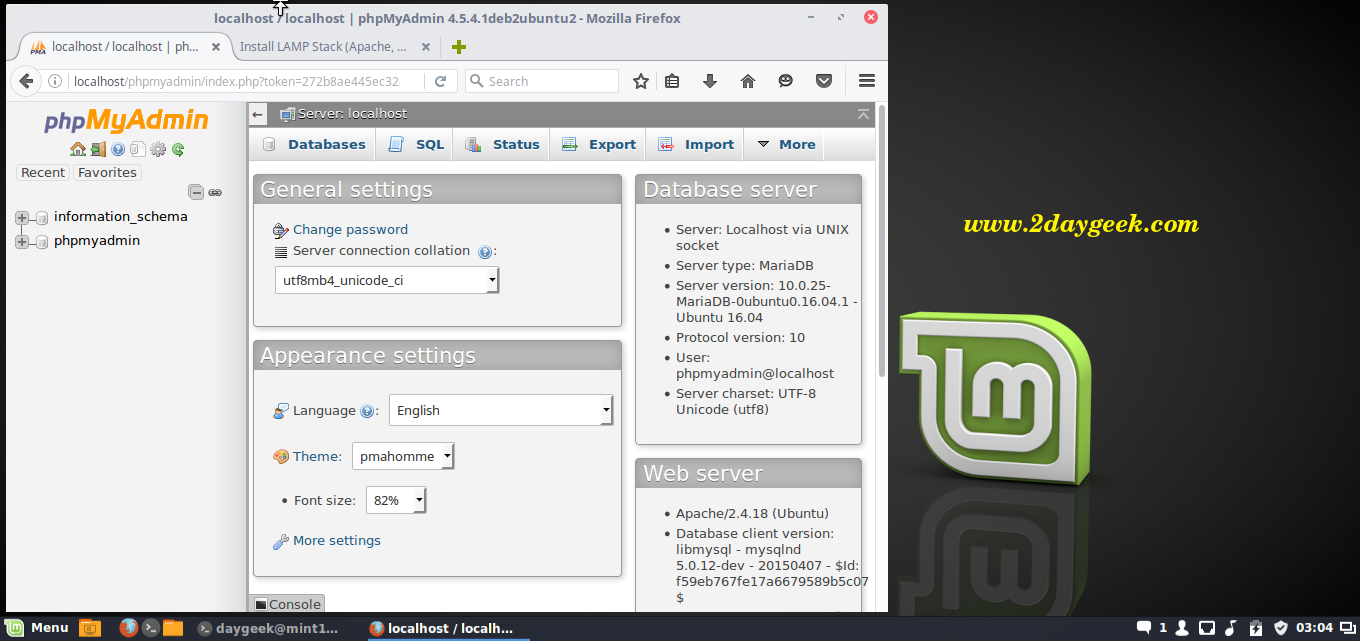Click the Log out door icon
Viewport: 1360px width, 641px height.
coord(98,149)
